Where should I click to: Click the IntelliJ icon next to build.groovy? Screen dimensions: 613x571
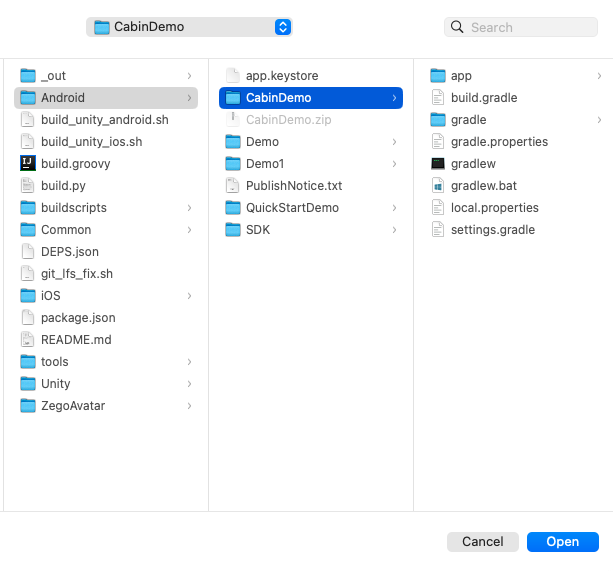click(28, 164)
